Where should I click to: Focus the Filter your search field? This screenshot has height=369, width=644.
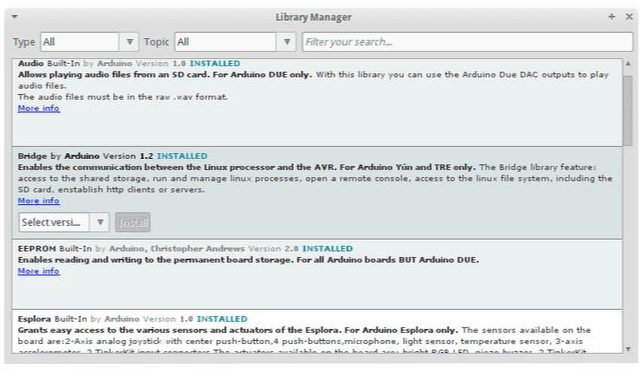[x=467, y=42]
